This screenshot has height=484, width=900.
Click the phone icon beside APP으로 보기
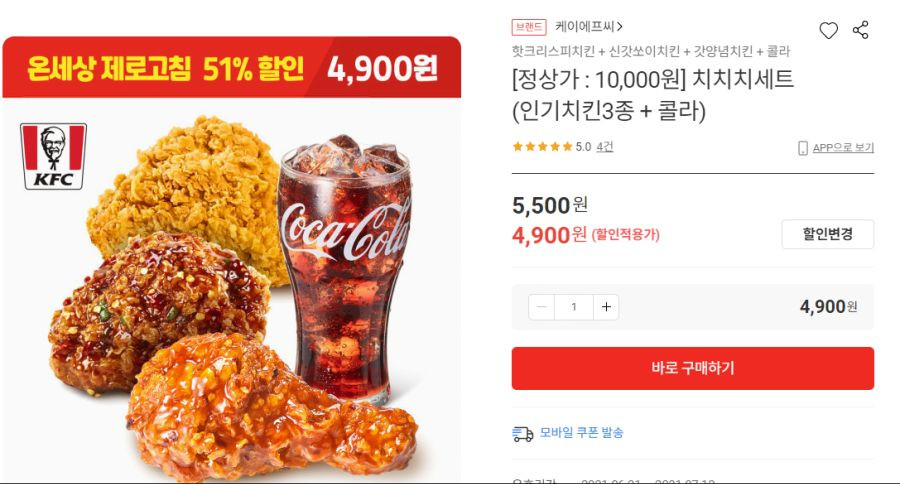(802, 148)
